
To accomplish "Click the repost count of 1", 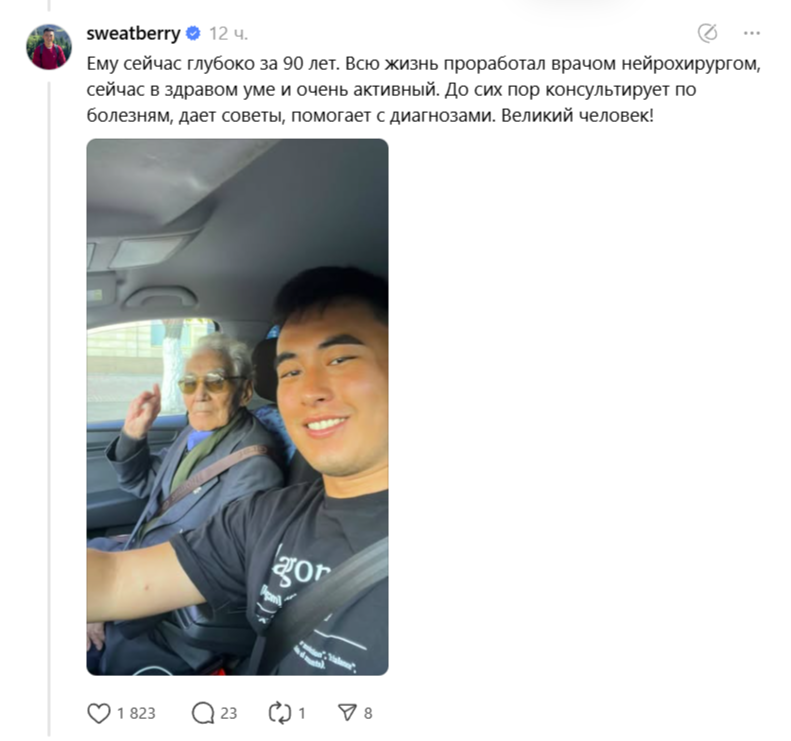I will pyautogui.click(x=302, y=713).
